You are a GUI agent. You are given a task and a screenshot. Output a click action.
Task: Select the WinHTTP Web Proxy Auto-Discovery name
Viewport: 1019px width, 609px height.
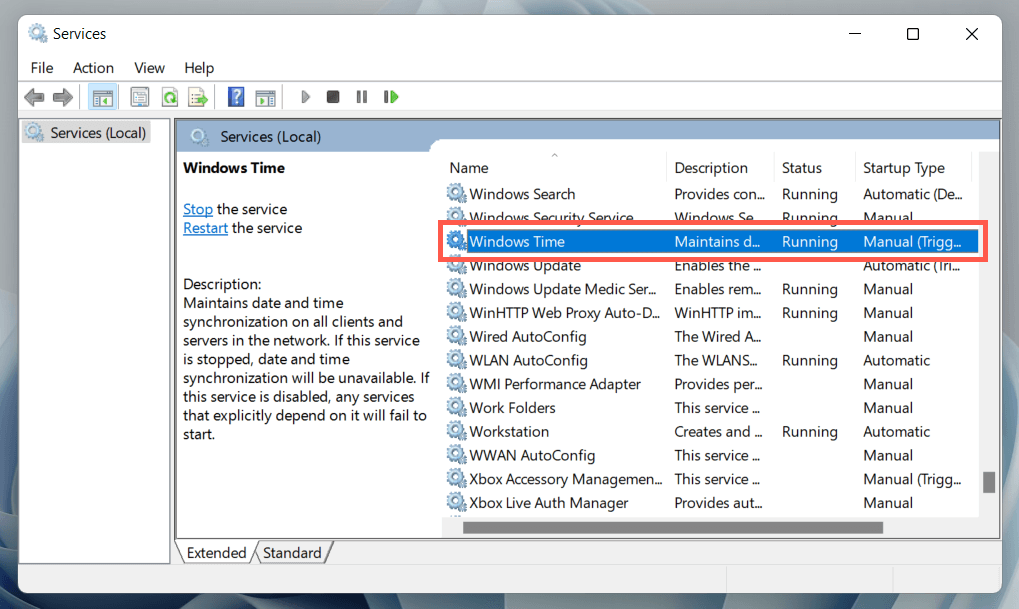(x=565, y=313)
